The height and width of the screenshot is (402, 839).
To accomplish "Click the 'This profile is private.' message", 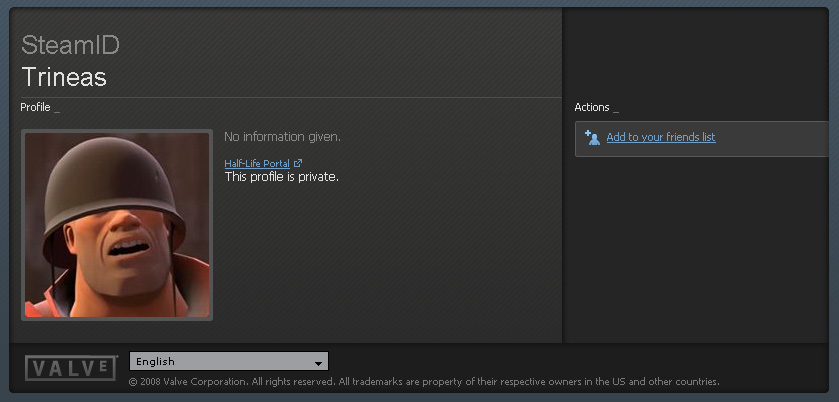I will [x=281, y=177].
